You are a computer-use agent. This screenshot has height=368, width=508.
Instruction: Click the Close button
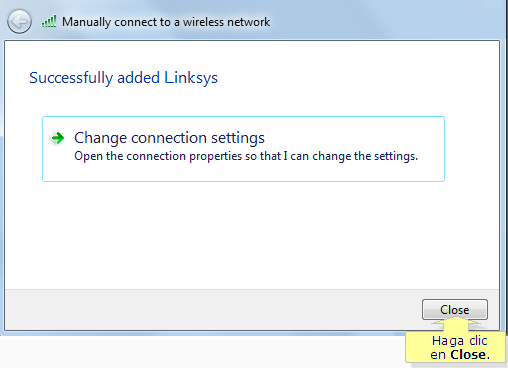coord(455,310)
